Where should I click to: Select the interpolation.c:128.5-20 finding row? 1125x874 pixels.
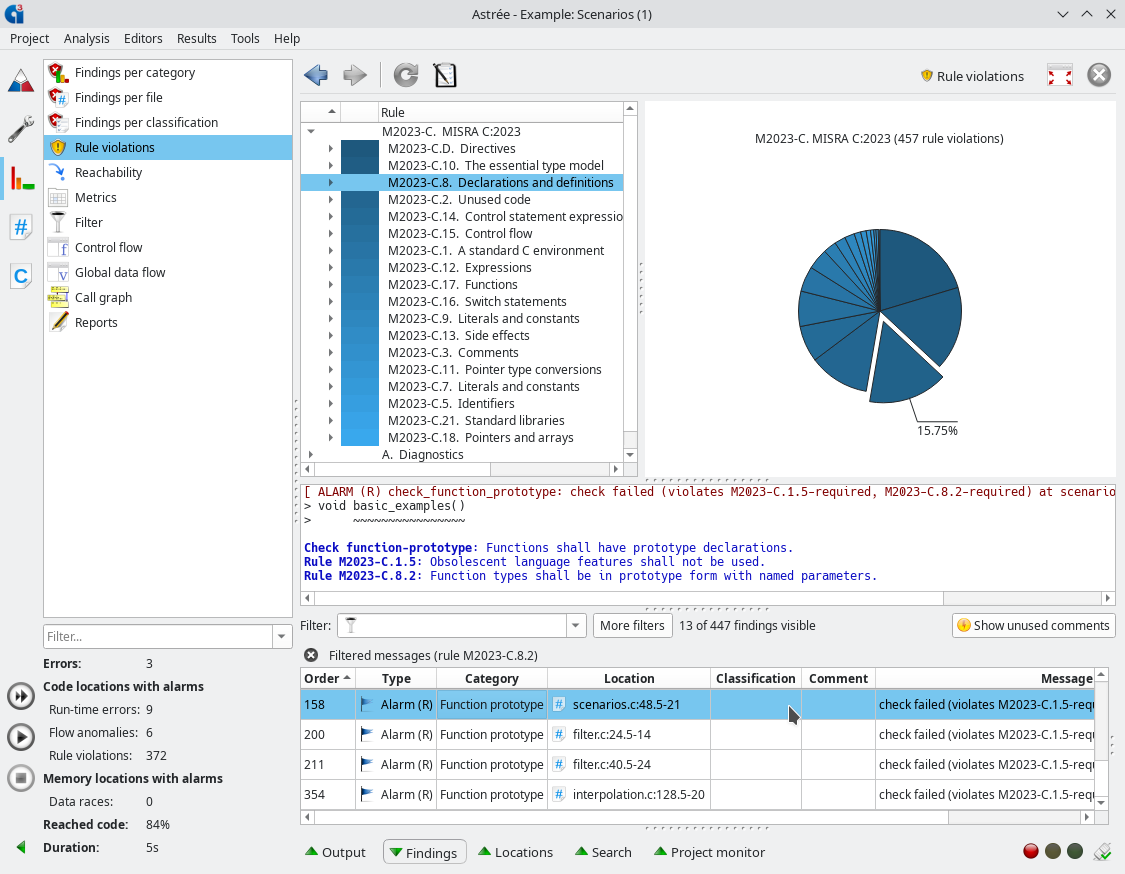[x=697, y=795]
